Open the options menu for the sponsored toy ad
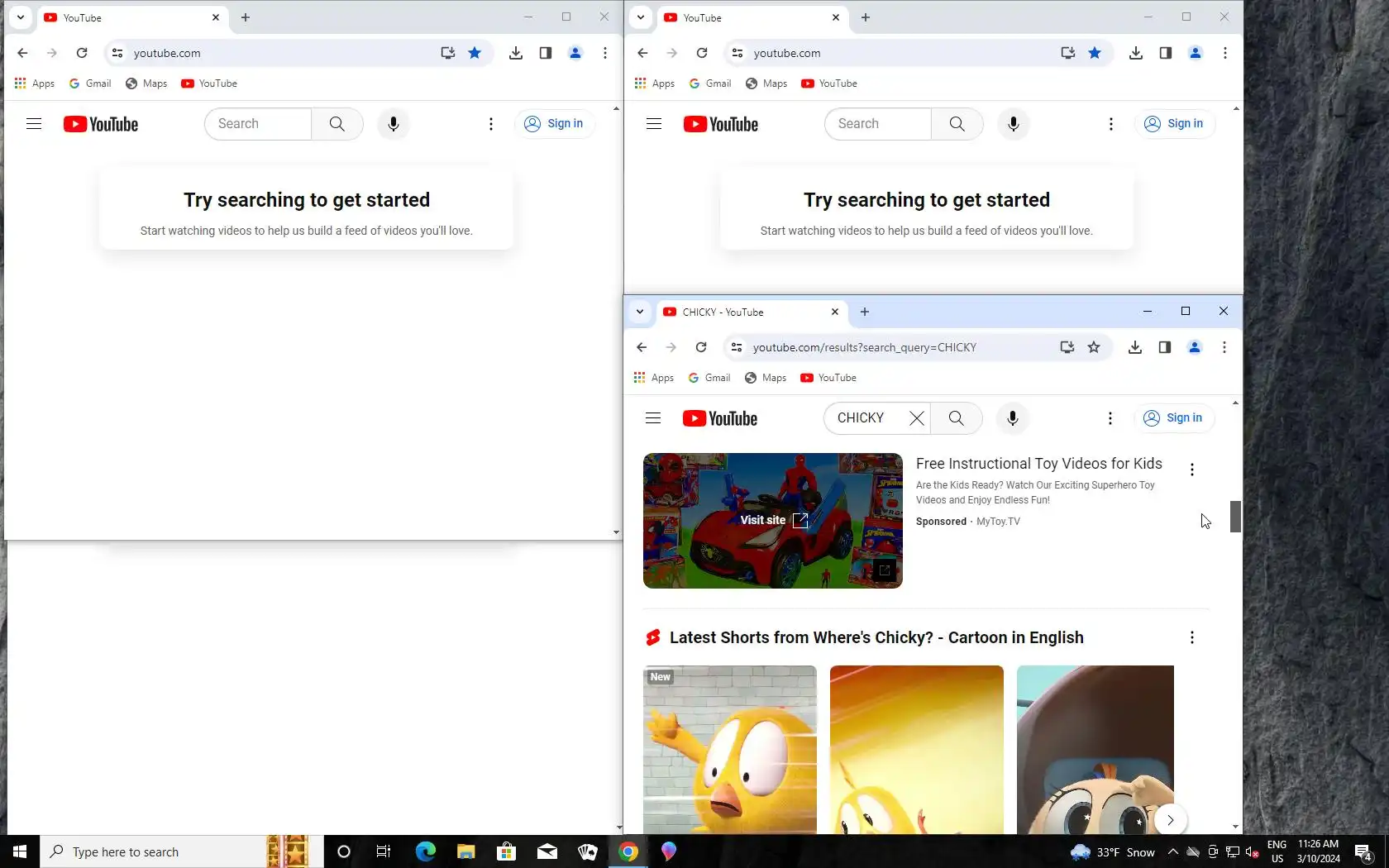The height and width of the screenshot is (868, 1389). click(1192, 470)
